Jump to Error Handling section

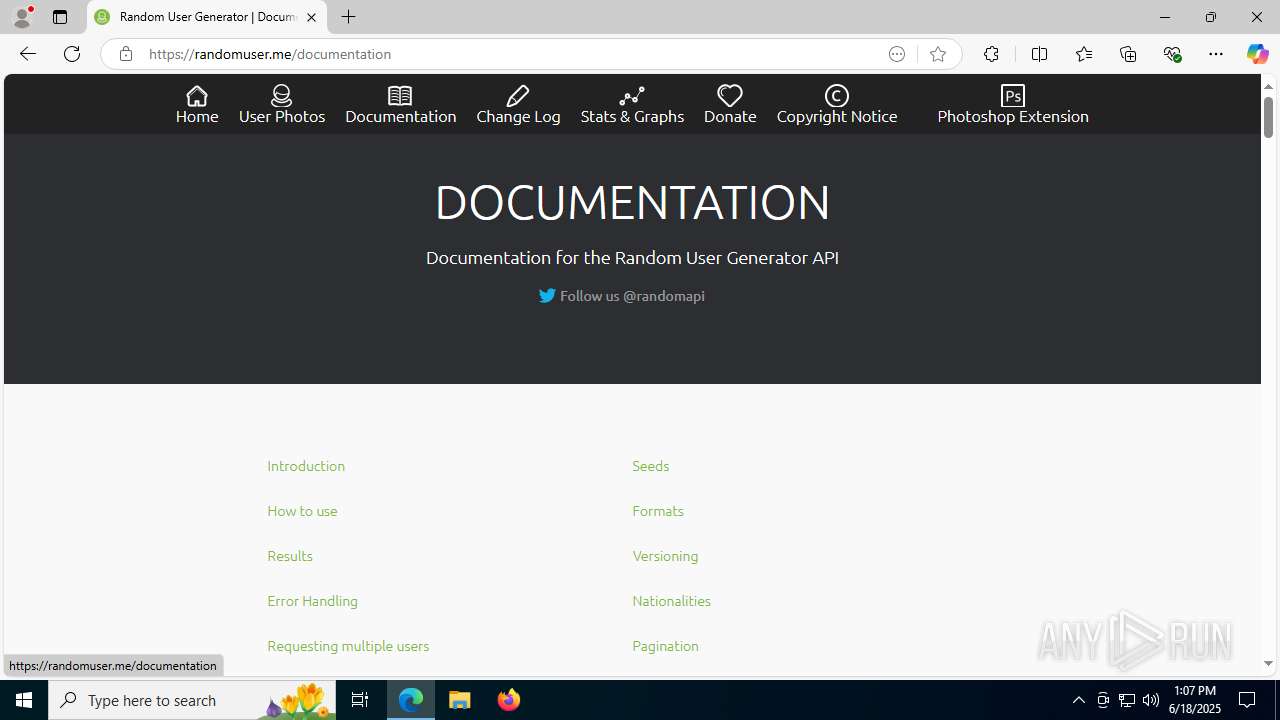[312, 600]
